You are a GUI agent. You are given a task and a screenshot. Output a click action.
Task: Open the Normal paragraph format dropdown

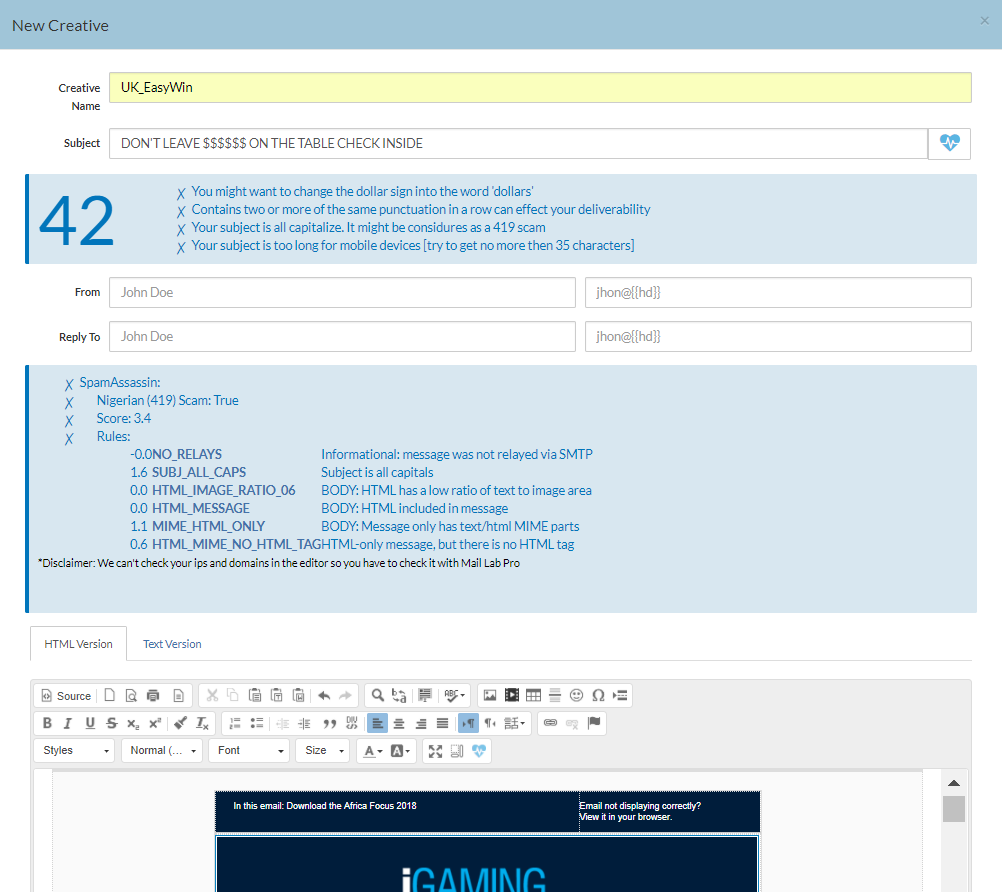tap(162, 750)
